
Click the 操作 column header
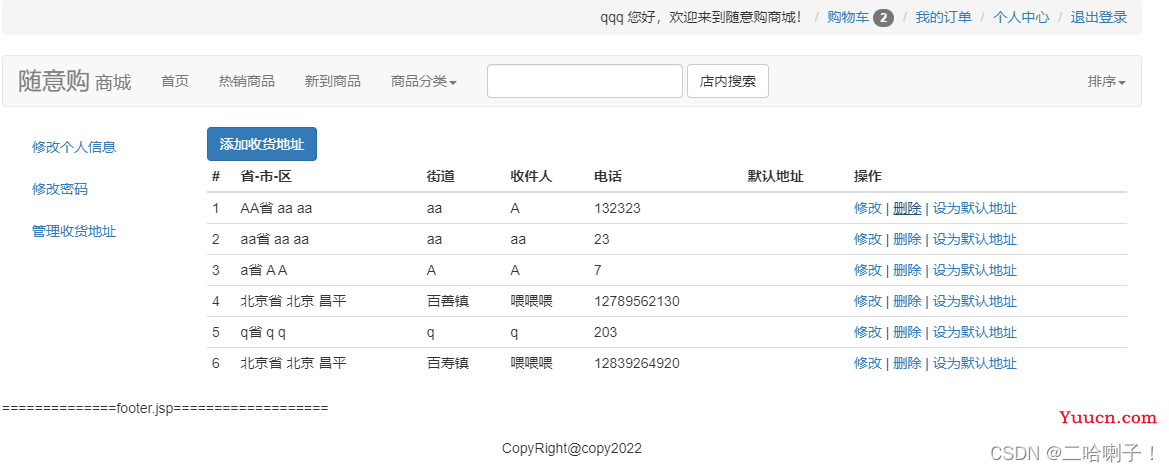(868, 177)
